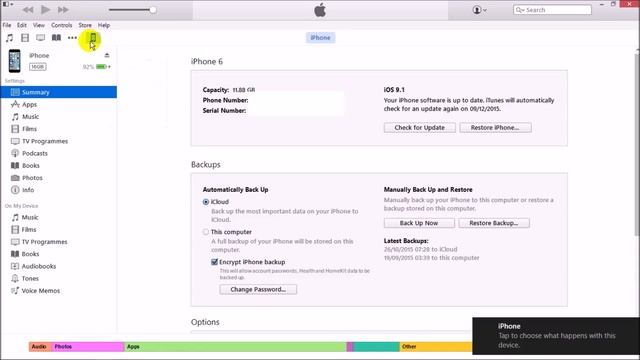
Task: Open the TV Programmes library icon
Action: (40, 38)
